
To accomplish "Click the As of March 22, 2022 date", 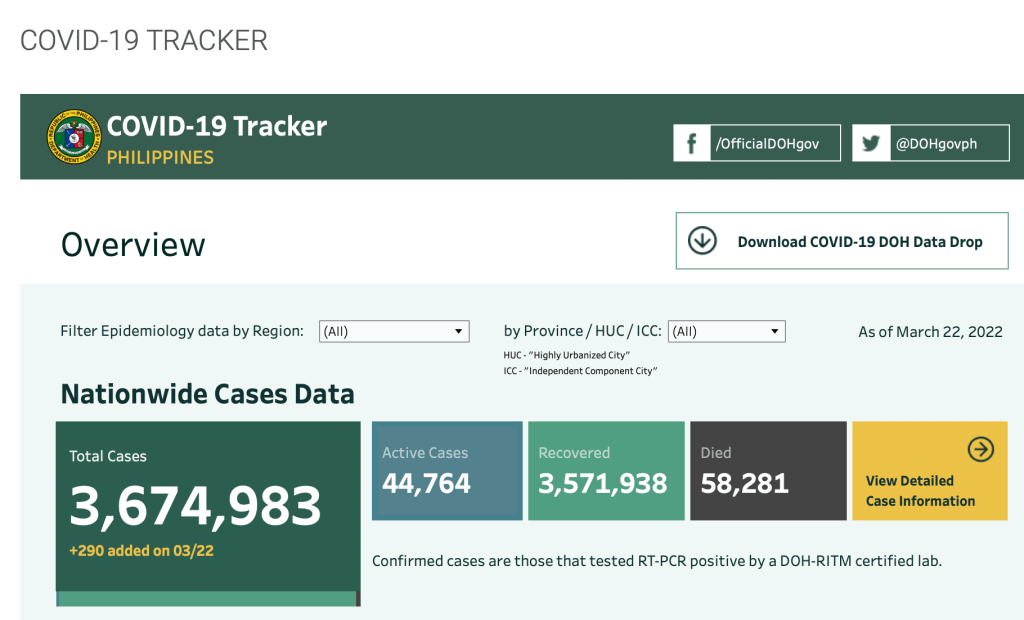I will pos(930,332).
